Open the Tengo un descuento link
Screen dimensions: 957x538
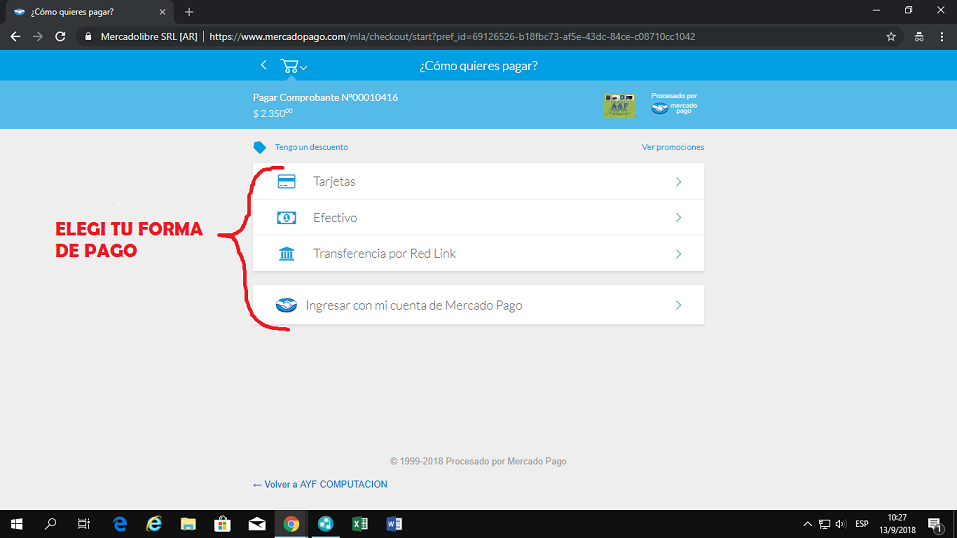pyautogui.click(x=311, y=147)
